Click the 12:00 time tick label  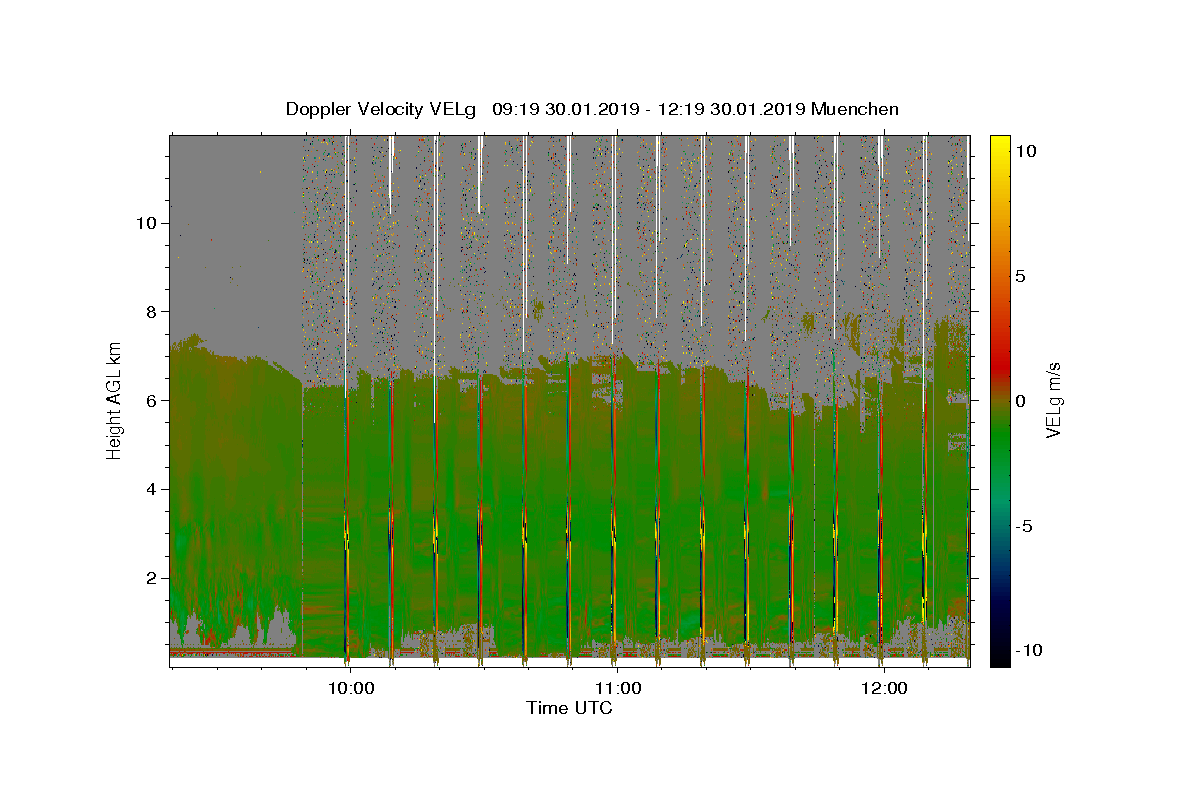pyautogui.click(x=884, y=689)
